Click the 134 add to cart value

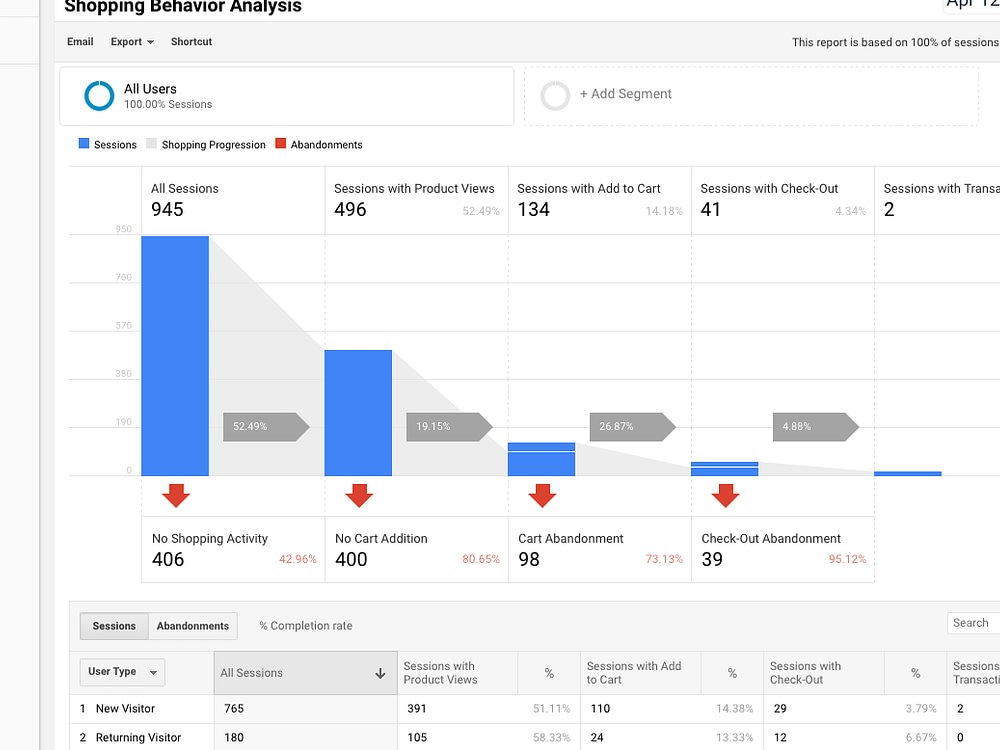point(533,209)
